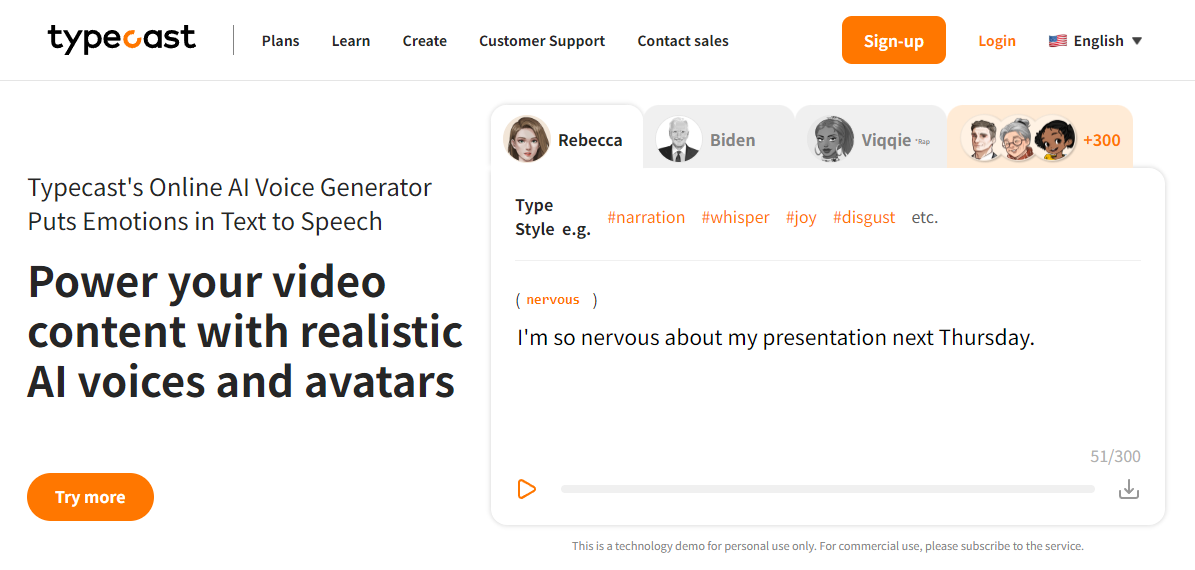Select the Viqqie voice tab
The width and height of the screenshot is (1195, 570).
point(870,138)
